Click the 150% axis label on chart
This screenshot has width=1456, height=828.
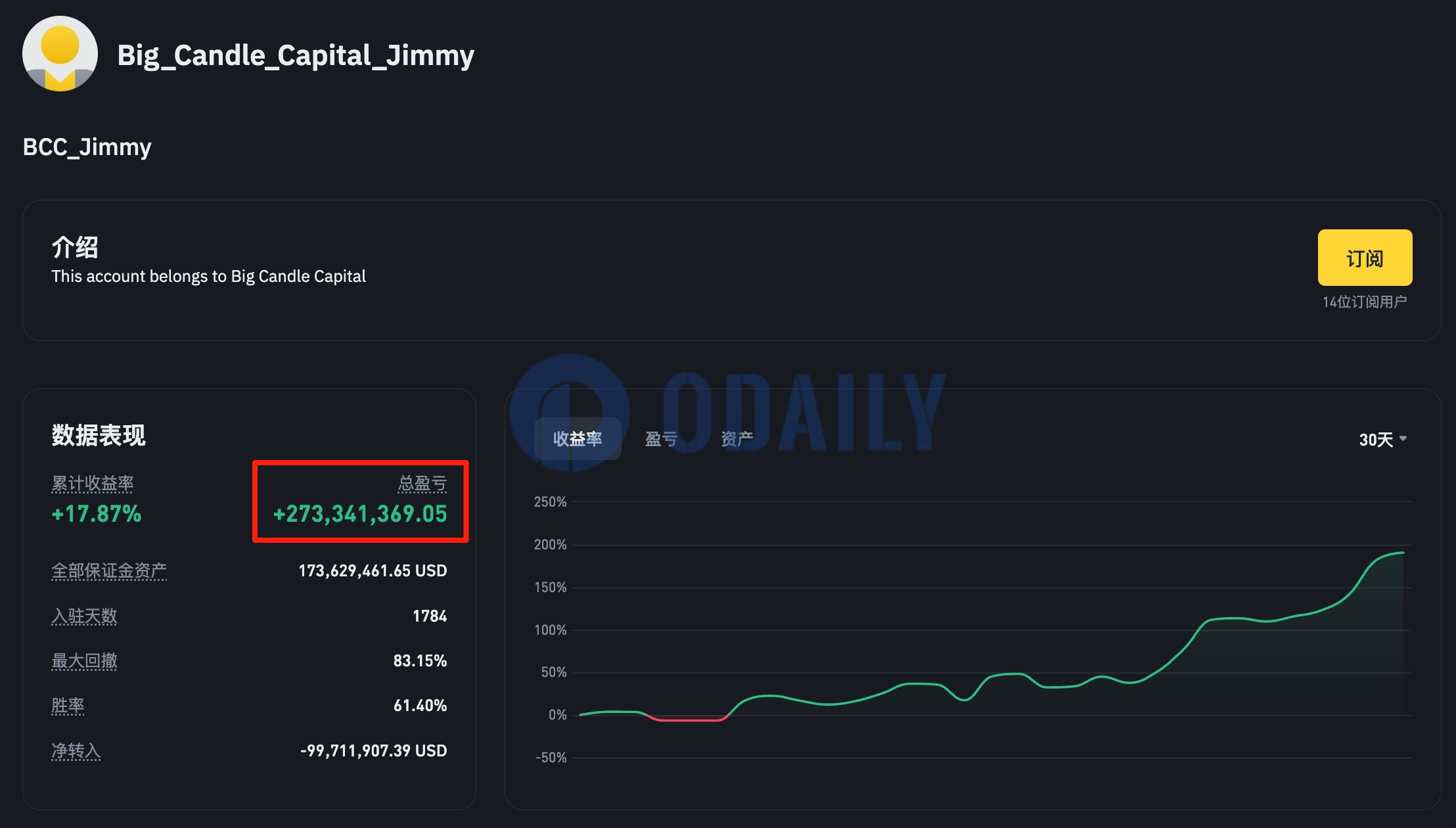(550, 587)
